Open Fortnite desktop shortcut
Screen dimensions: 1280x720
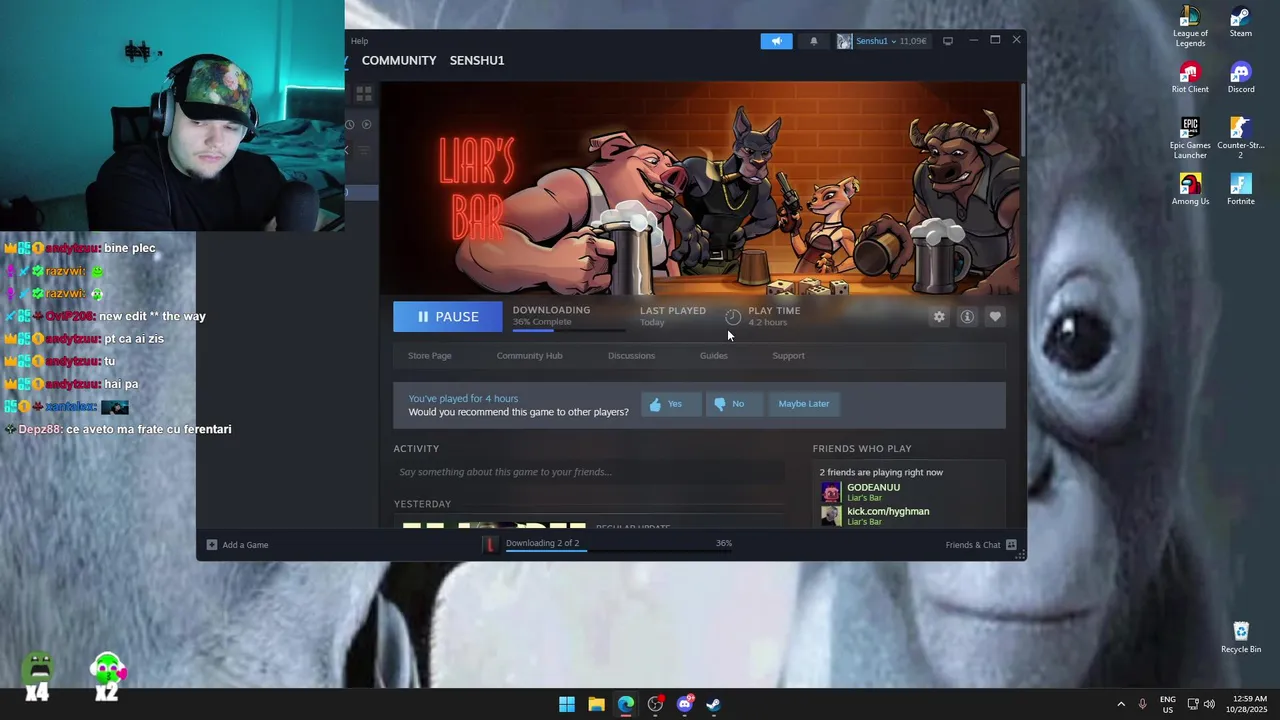pyautogui.click(x=1241, y=190)
